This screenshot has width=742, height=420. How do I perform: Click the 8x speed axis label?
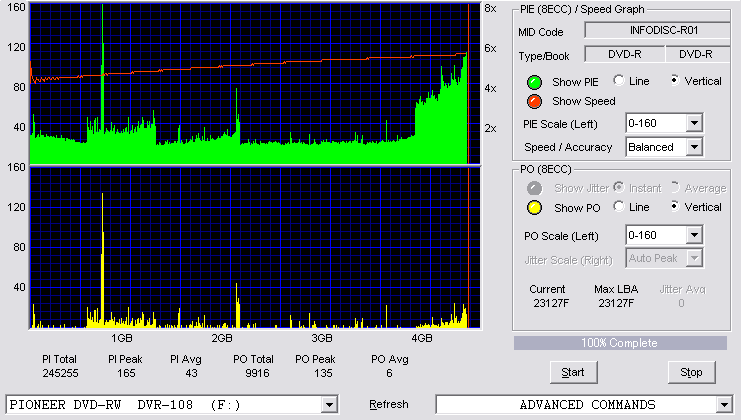490,9
